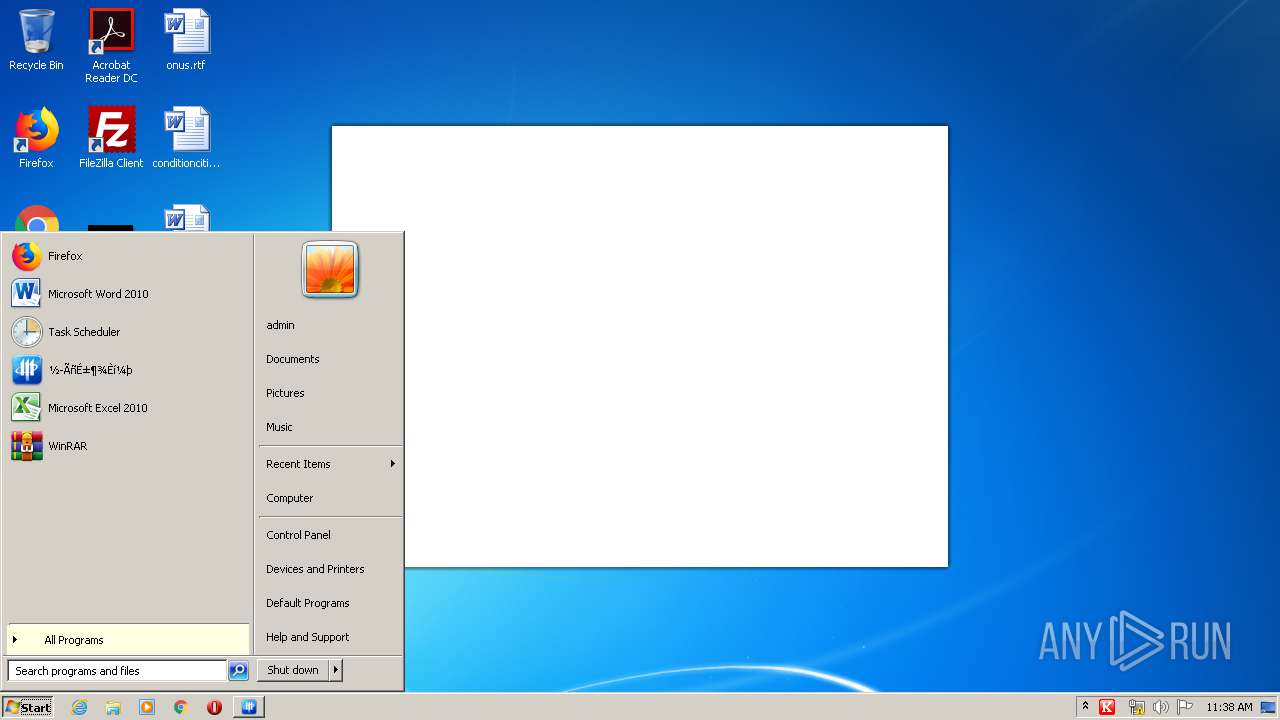Viewport: 1280px width, 720px height.
Task: Expand All Programs list
Action: [x=127, y=640]
